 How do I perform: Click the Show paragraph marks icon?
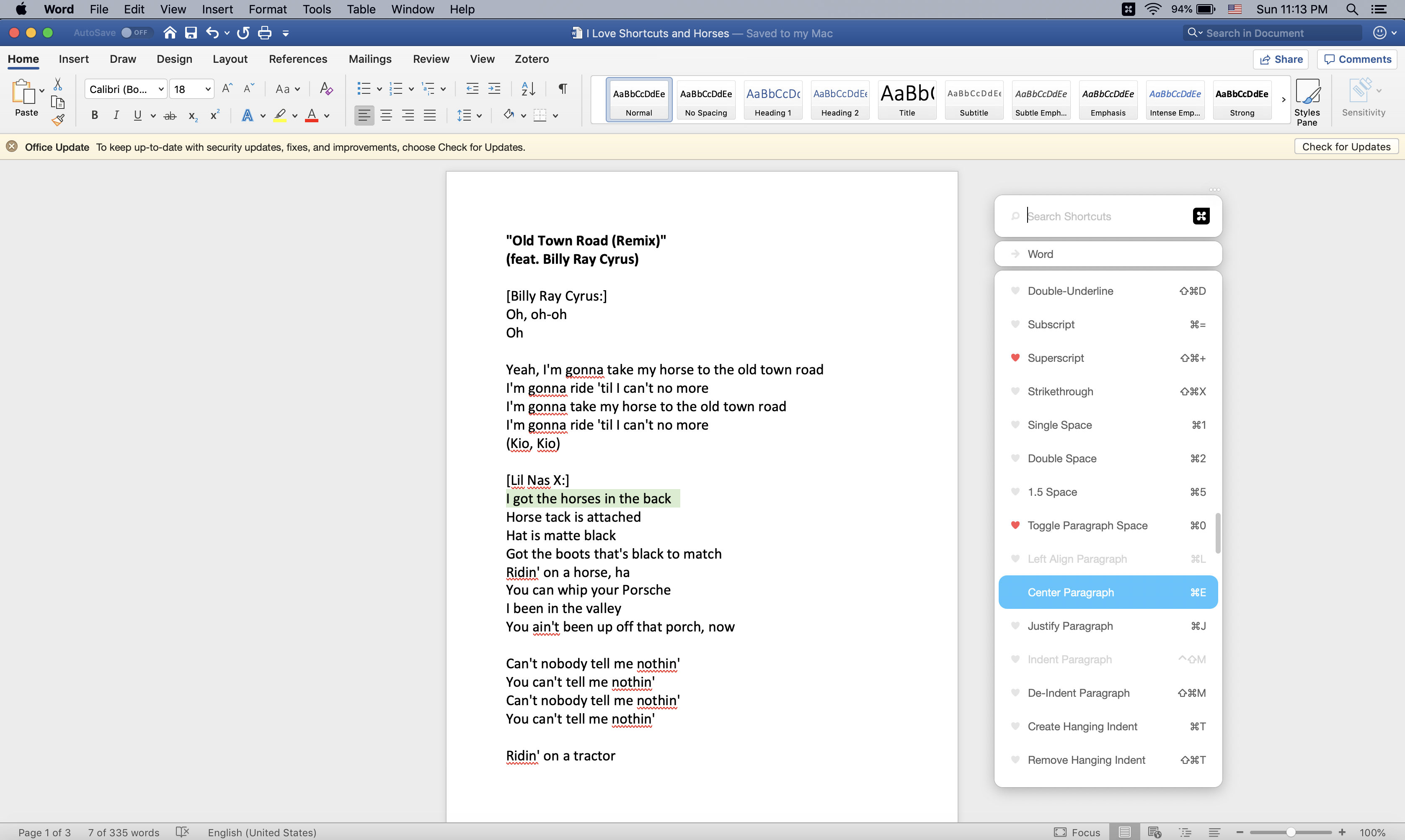click(x=562, y=88)
